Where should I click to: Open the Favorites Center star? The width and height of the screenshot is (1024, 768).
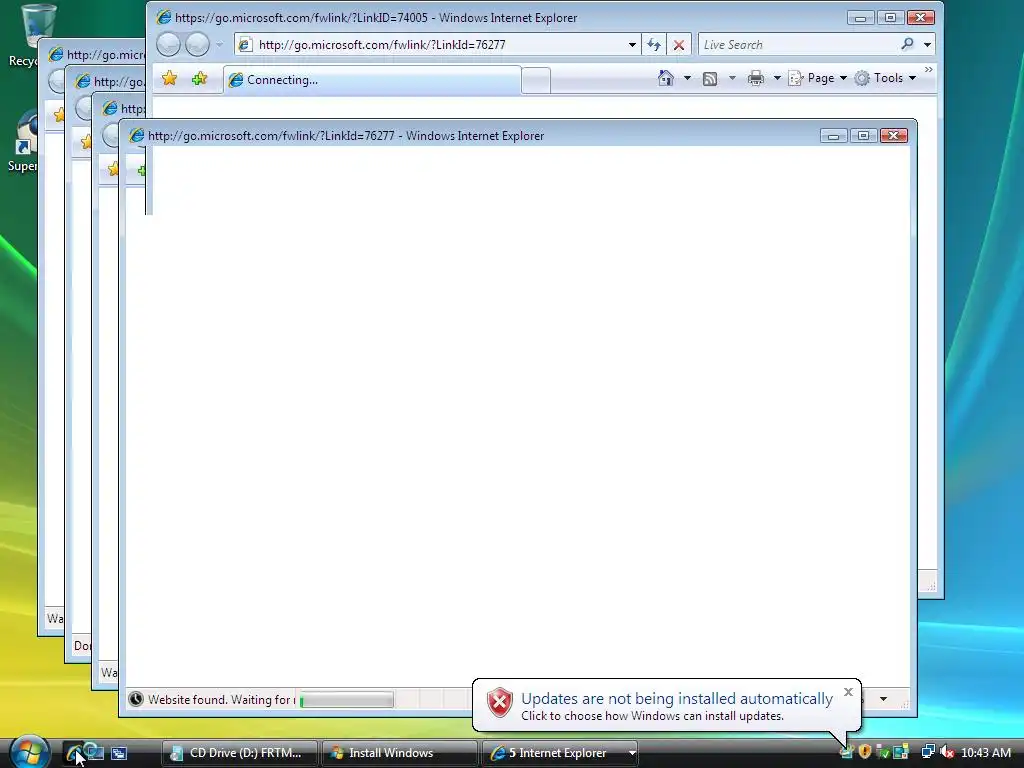[x=169, y=79]
